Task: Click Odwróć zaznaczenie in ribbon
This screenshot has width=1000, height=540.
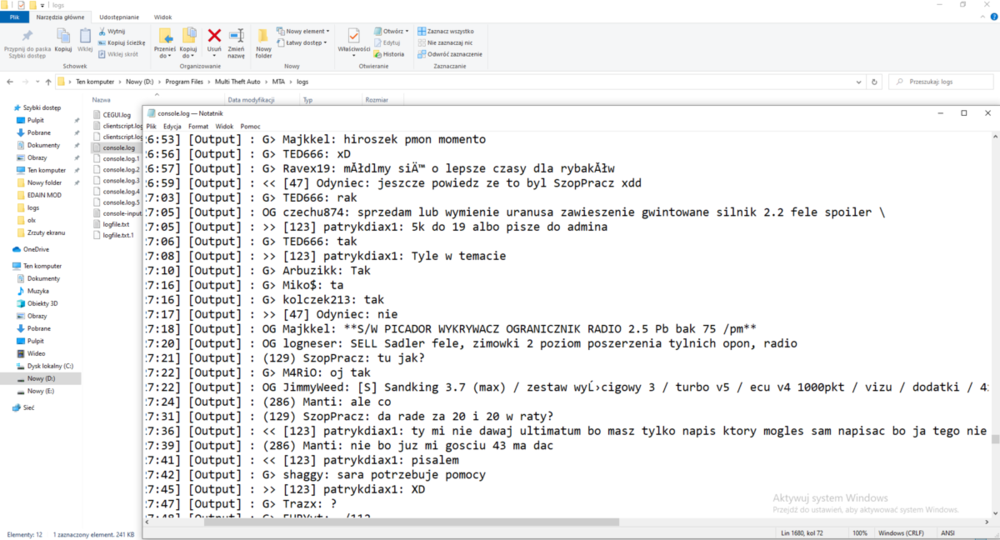Action: coord(450,54)
